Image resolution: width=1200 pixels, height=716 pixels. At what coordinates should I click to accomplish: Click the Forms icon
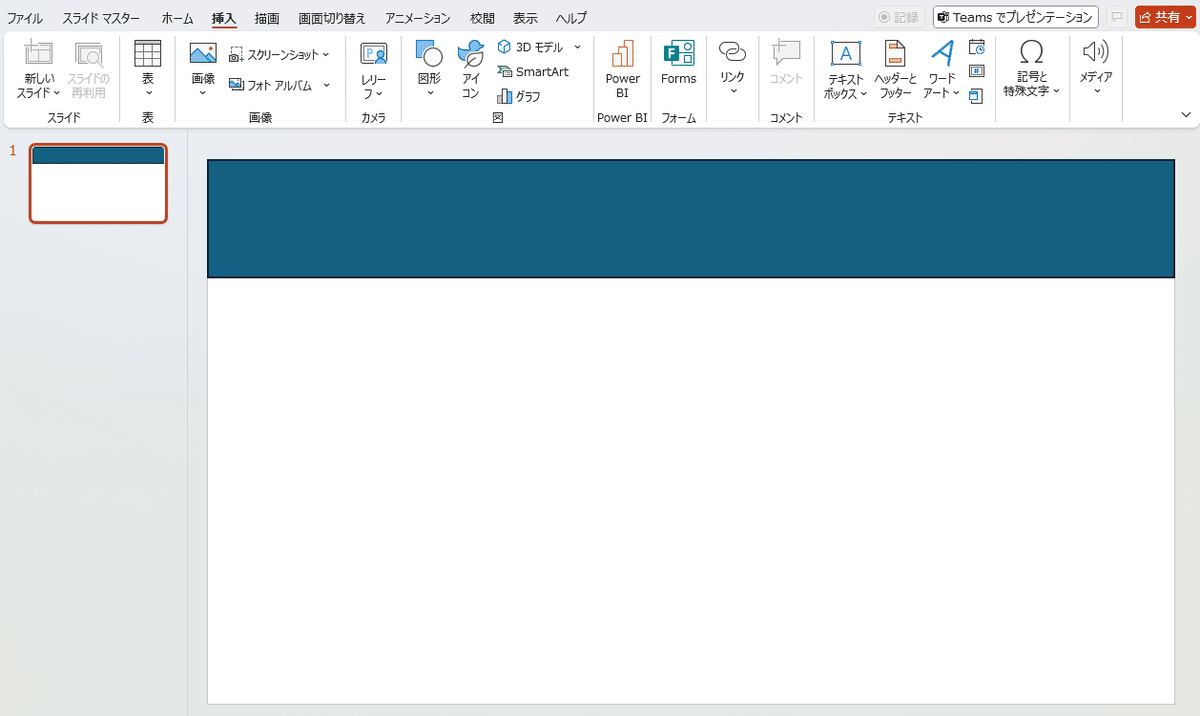click(679, 54)
